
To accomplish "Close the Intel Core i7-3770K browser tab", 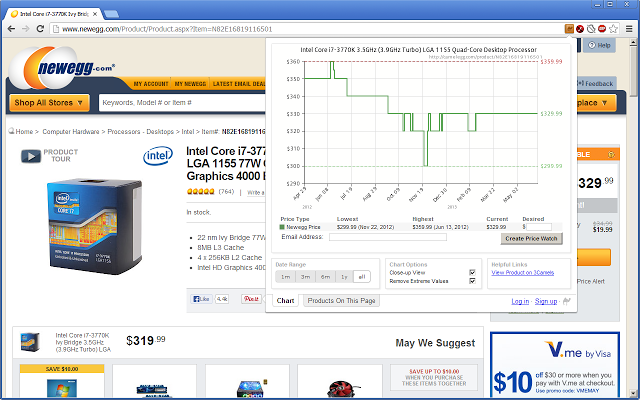I will 95,14.
